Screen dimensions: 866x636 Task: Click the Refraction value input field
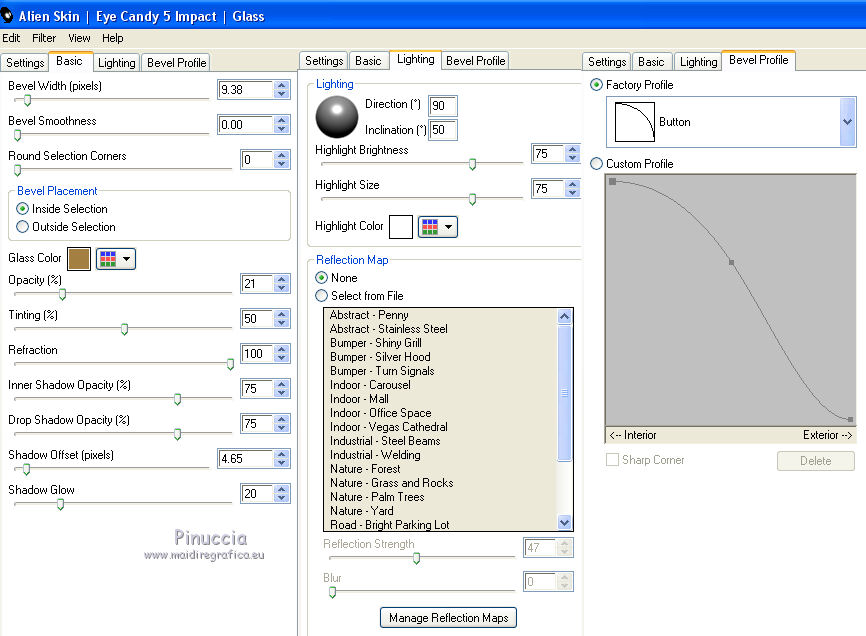point(256,354)
